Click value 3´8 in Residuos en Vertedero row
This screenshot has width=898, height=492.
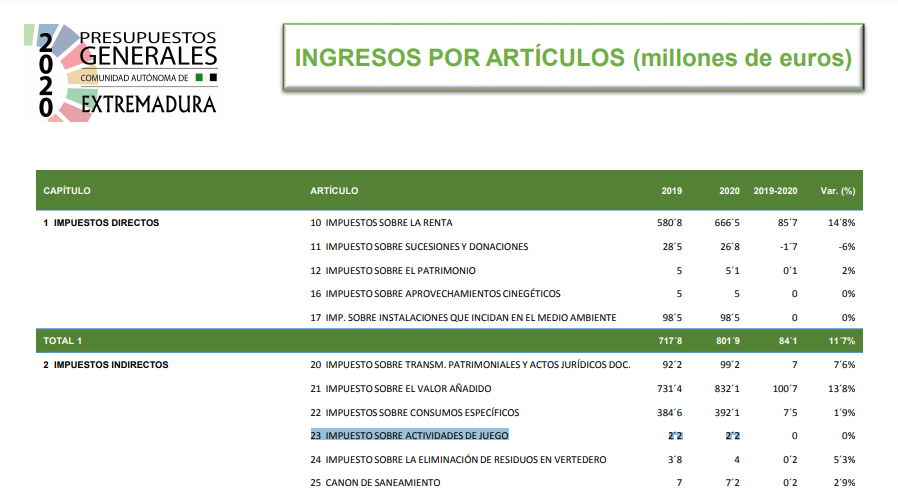[675, 460]
